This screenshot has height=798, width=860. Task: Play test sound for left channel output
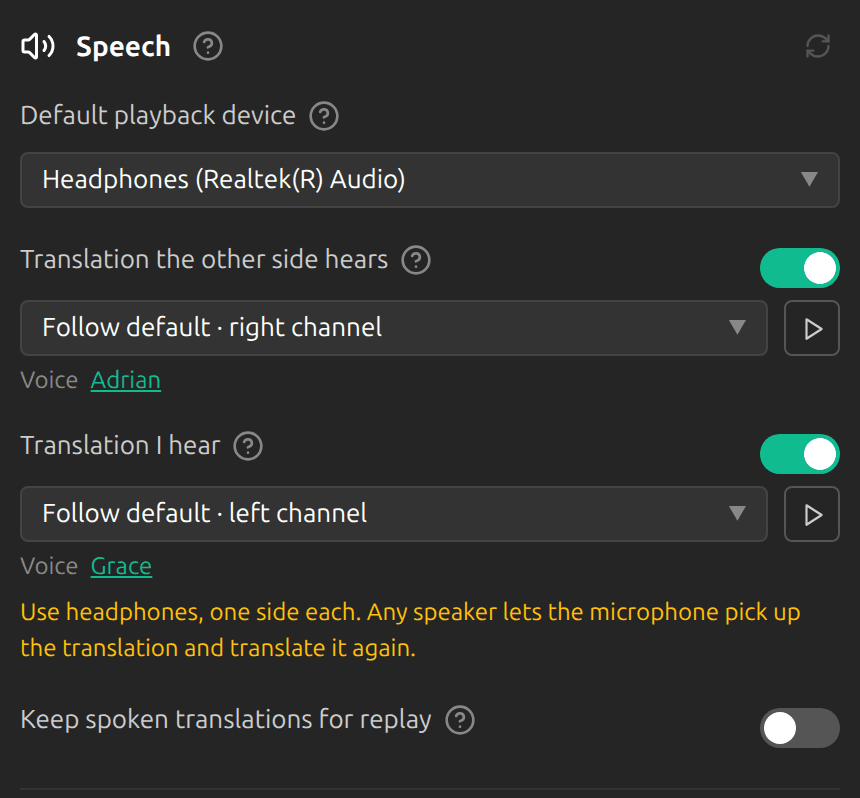[812, 514]
